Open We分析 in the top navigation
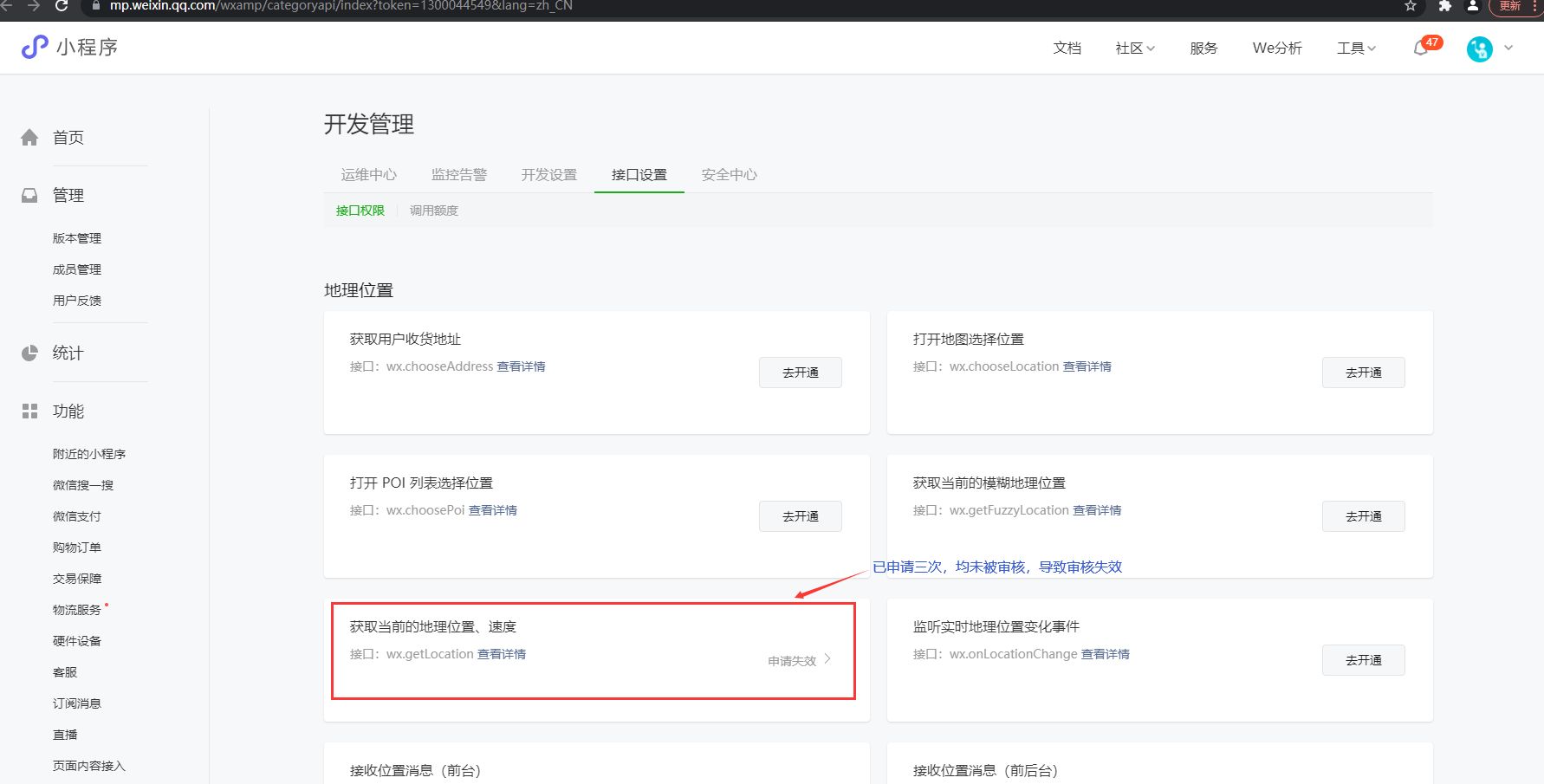1544x784 pixels. pos(1277,49)
